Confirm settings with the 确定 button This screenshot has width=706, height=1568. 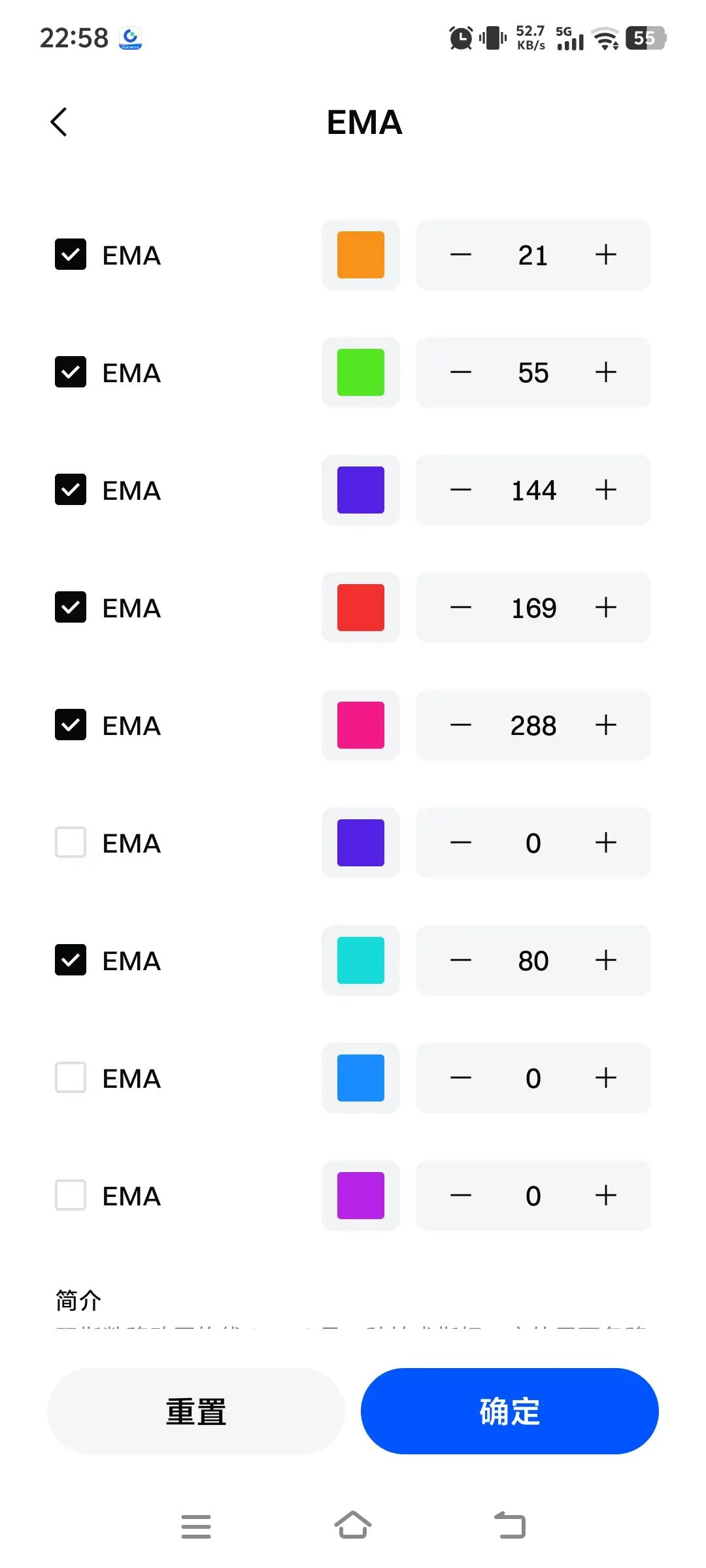pos(510,1411)
